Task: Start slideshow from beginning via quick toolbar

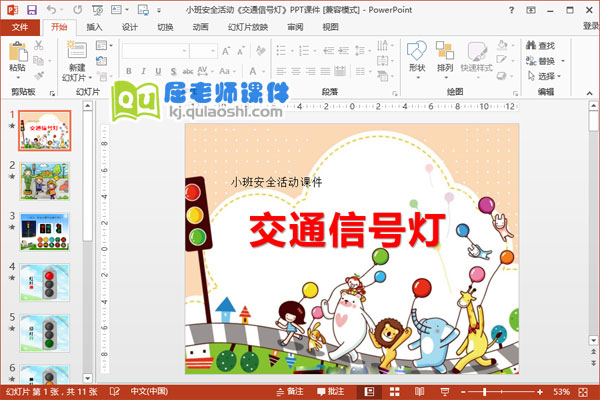Action: point(97,10)
